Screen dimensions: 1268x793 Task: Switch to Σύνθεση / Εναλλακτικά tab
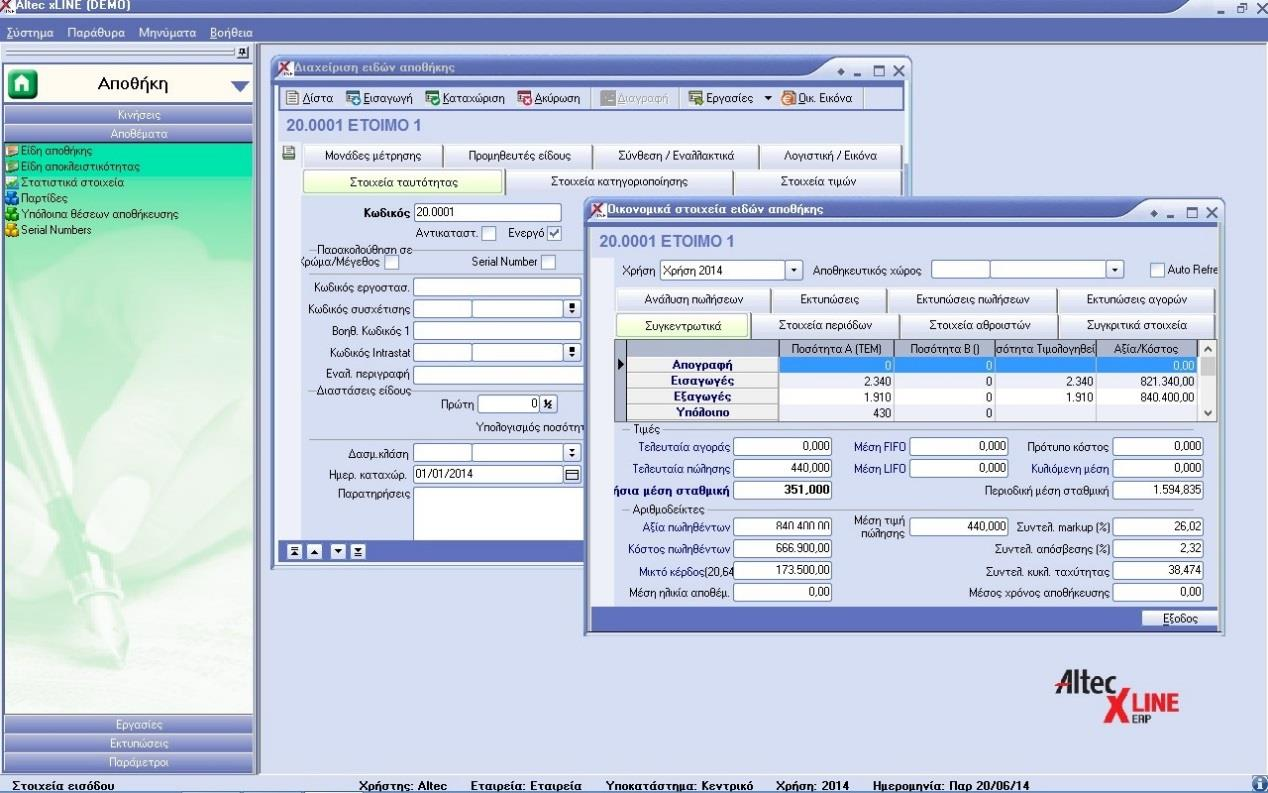pyautogui.click(x=675, y=156)
